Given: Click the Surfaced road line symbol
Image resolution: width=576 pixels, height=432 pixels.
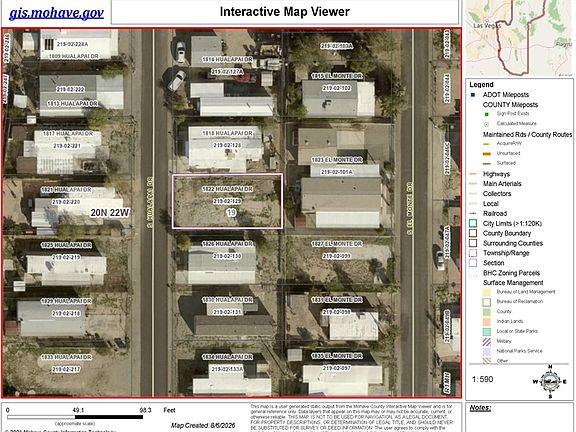Looking at the screenshot, I should [x=487, y=163].
